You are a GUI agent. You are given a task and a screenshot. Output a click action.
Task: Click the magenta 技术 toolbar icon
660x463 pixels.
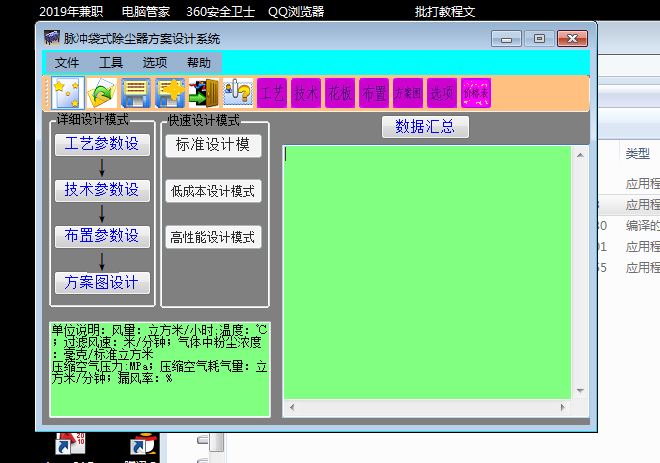click(x=306, y=93)
